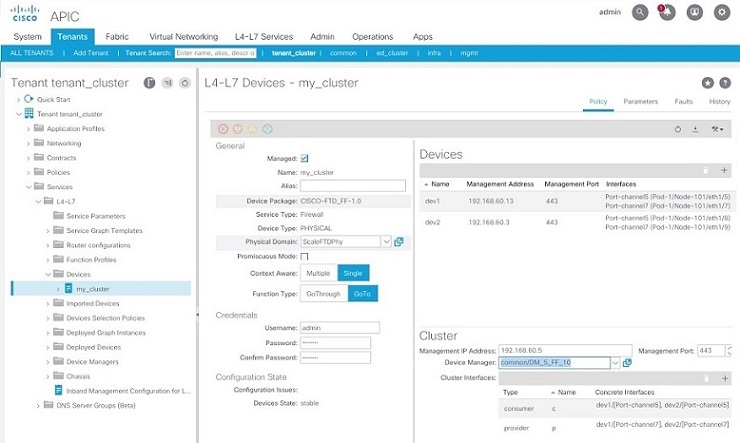Open the notifications bell icon
The image size is (740, 443).
point(667,12)
